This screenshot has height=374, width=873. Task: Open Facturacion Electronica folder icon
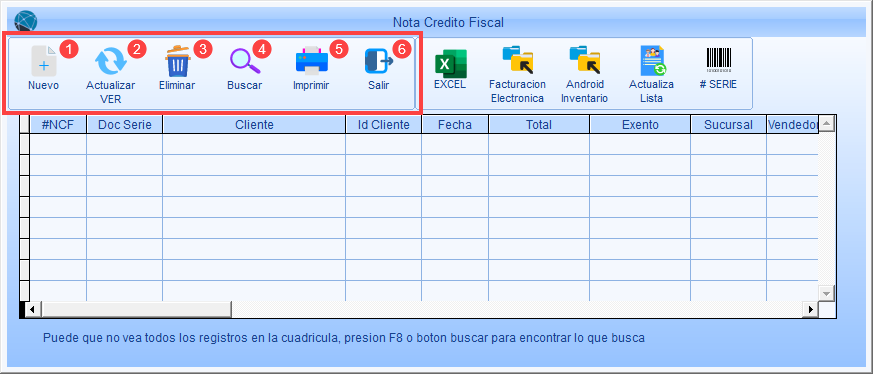click(x=517, y=60)
